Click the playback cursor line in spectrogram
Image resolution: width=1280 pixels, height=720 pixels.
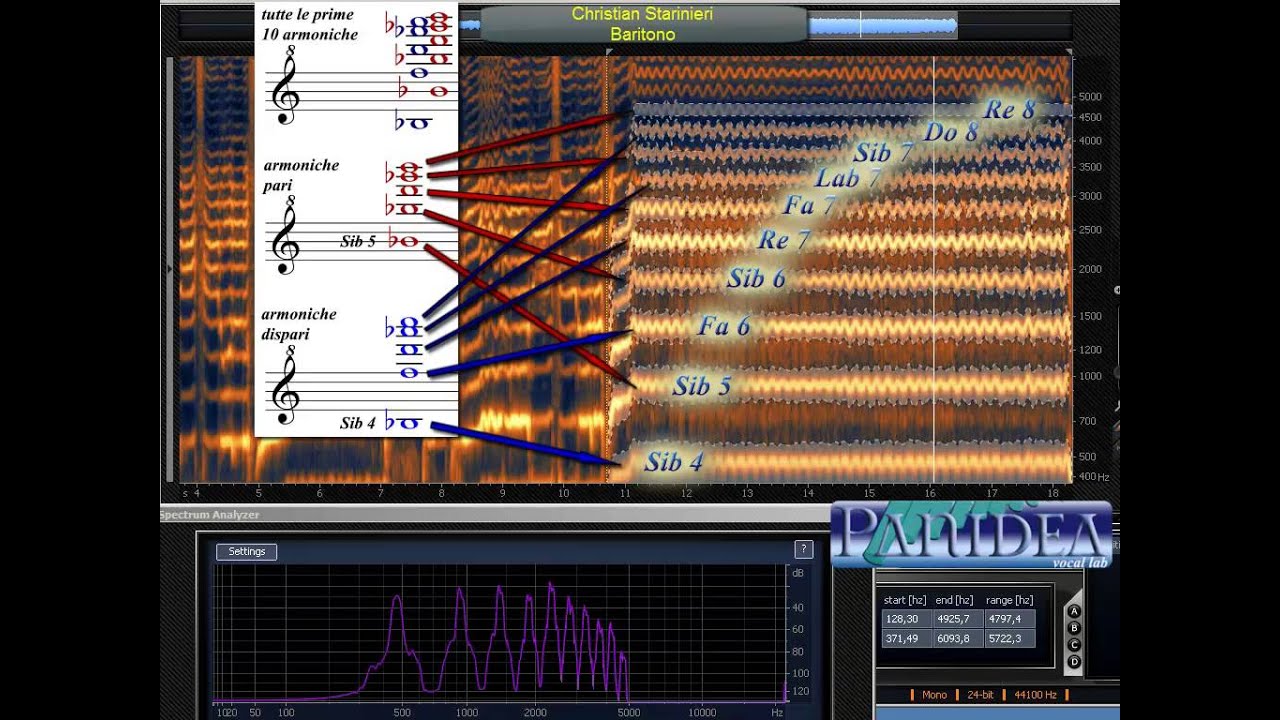[x=934, y=270]
